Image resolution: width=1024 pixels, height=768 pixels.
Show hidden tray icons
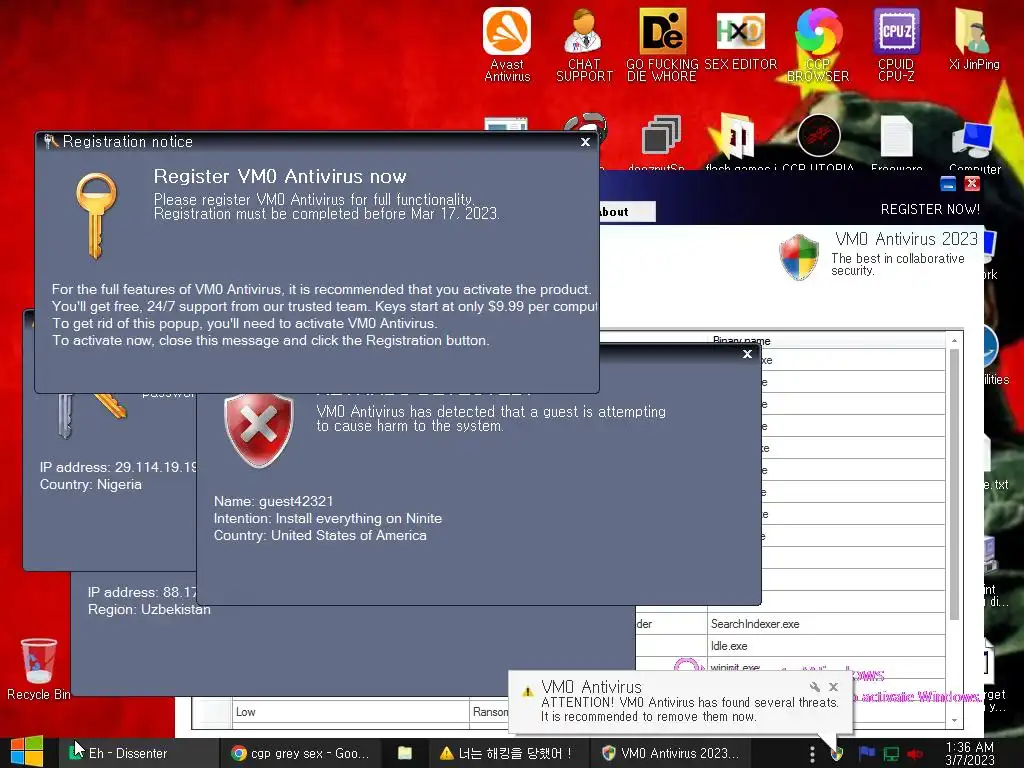tap(812, 754)
